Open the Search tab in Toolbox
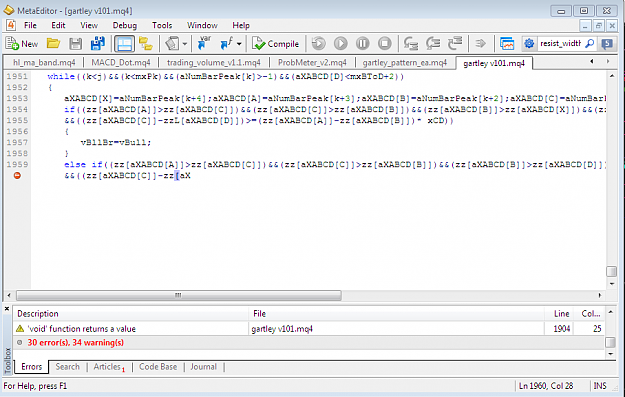 pyautogui.click(x=67, y=367)
